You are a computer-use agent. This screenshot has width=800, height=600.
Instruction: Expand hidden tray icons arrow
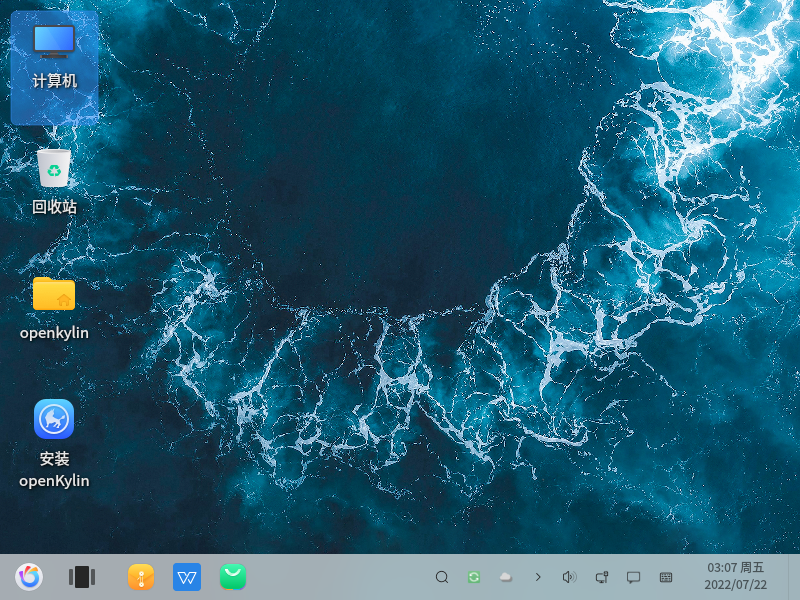pos(538,577)
